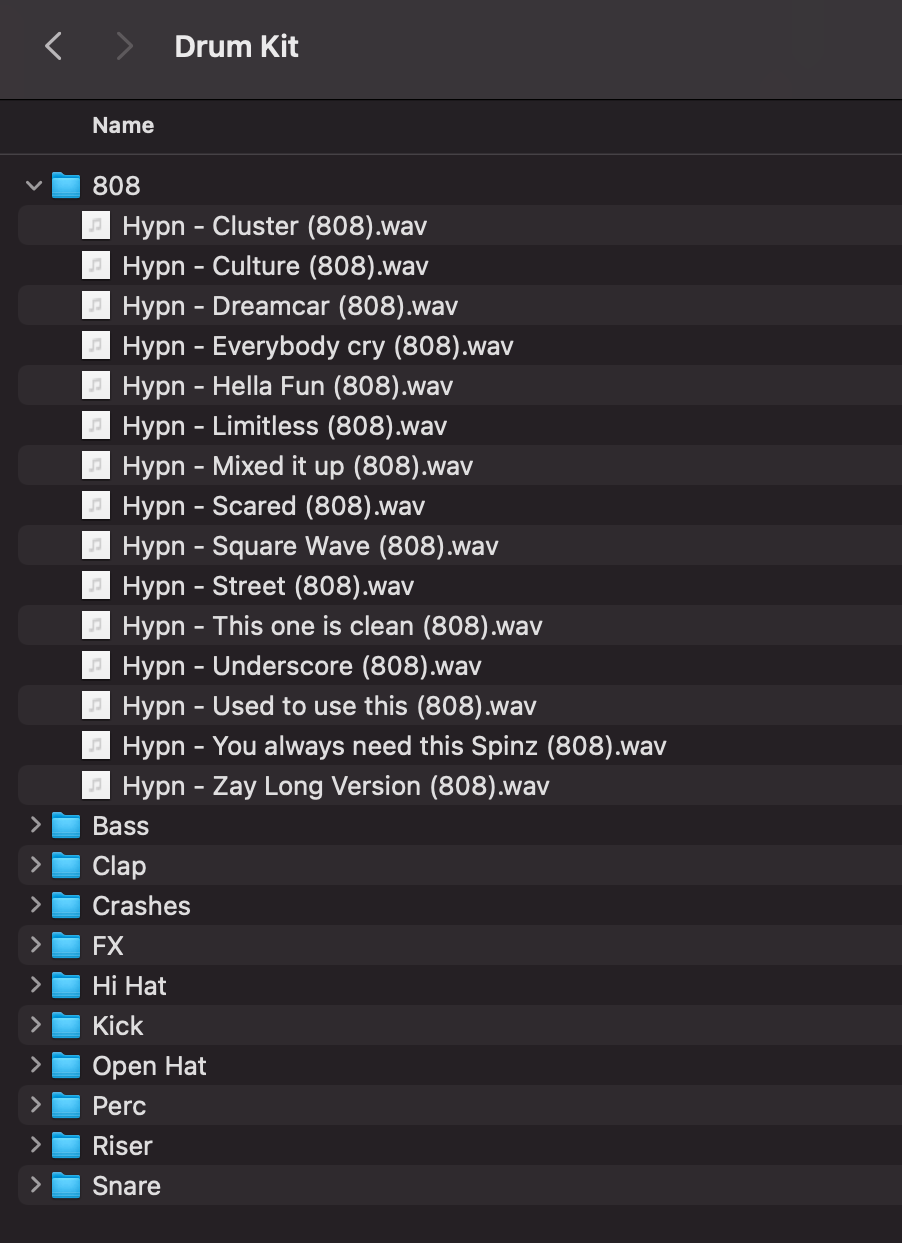Click the Hi Hat folder icon

pos(64,985)
